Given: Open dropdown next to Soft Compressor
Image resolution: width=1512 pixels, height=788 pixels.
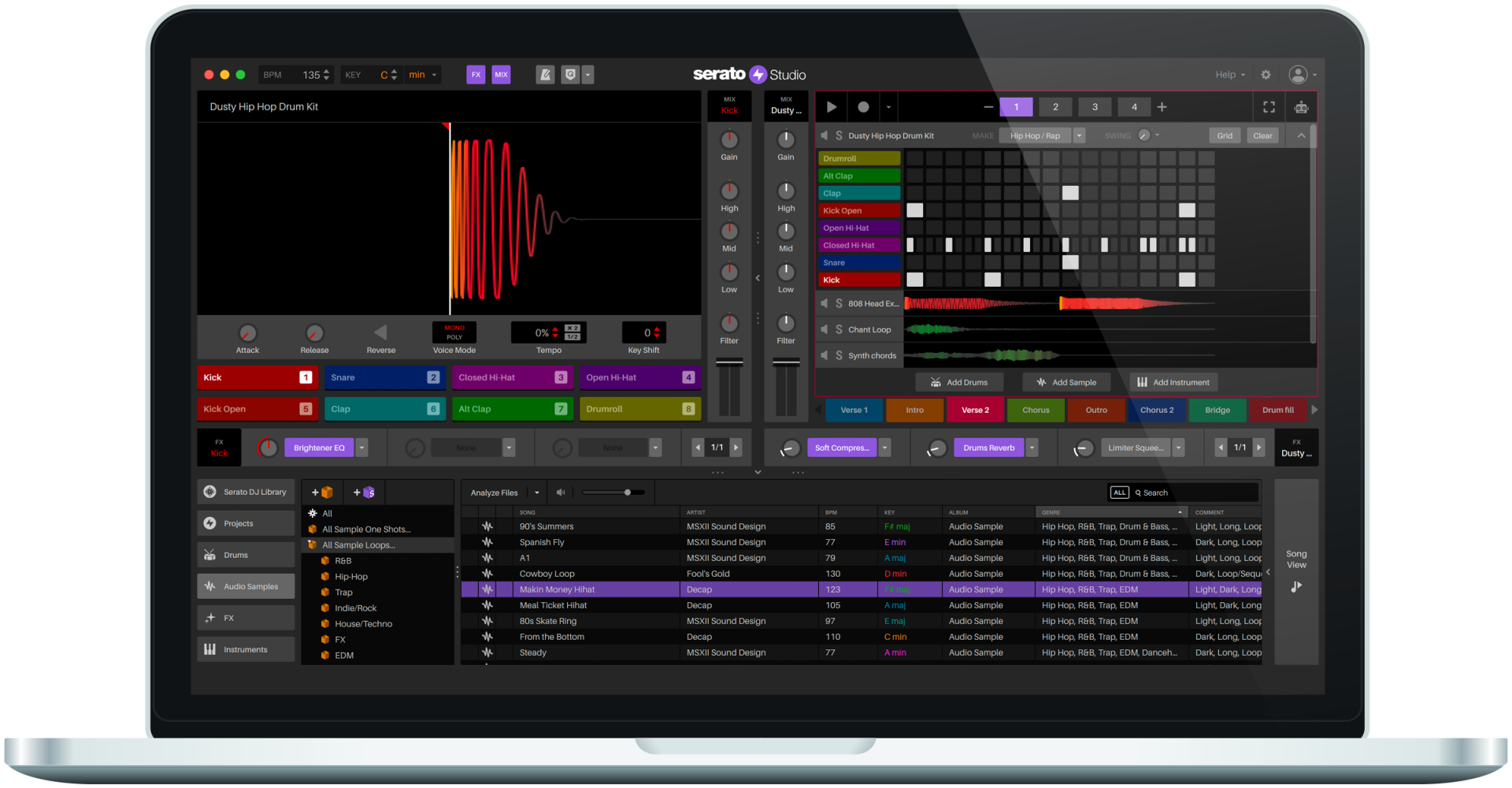Looking at the screenshot, I should point(884,448).
